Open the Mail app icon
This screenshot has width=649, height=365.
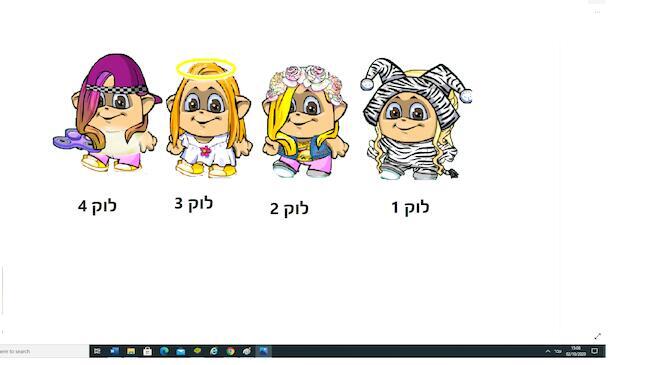(180, 351)
